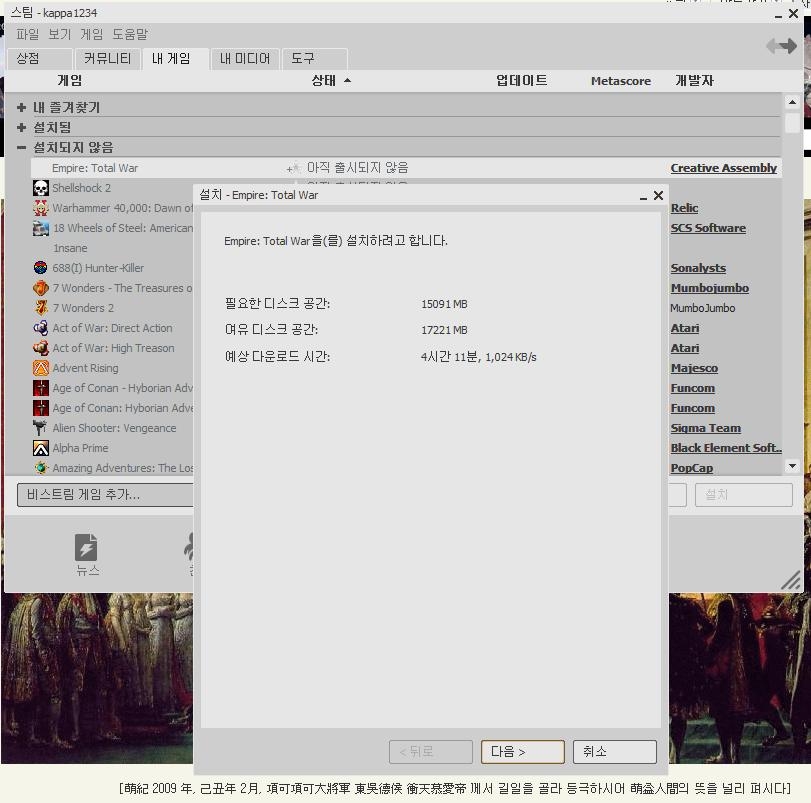Select the Empire: Total War row
811x803 pixels.
click(406, 168)
